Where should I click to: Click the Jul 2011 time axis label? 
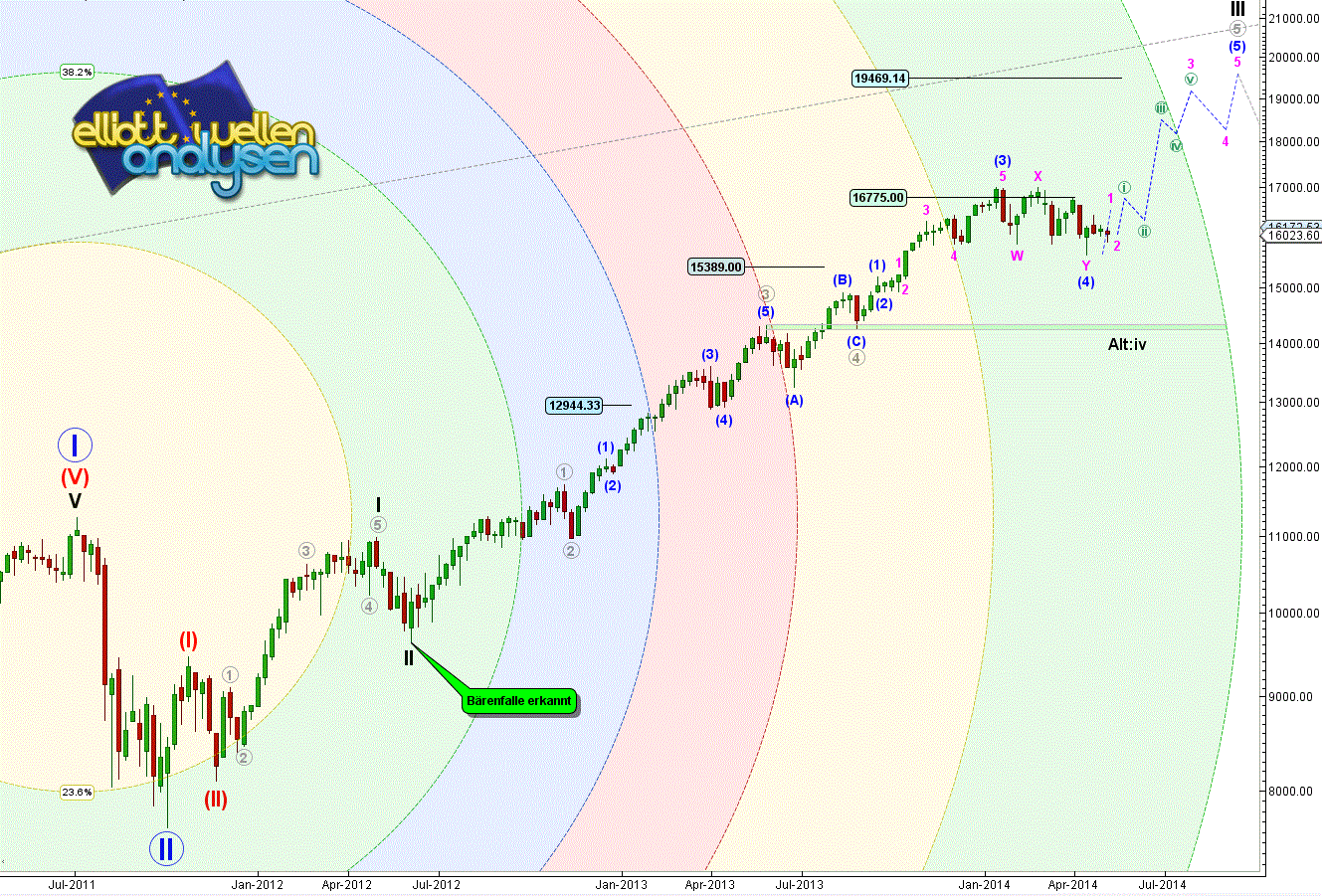(x=71, y=883)
